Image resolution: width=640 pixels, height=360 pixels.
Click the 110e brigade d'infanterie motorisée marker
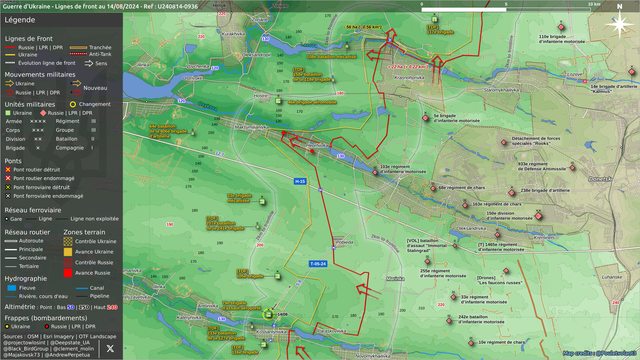tap(561, 27)
